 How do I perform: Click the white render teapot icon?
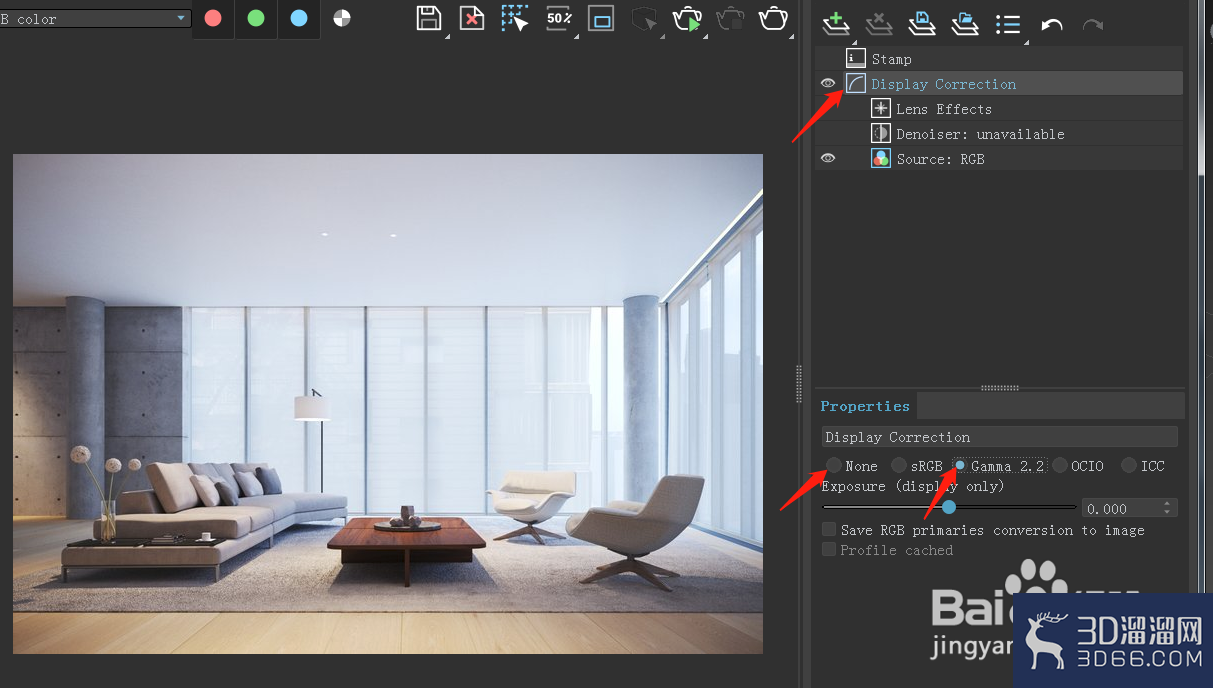click(773, 18)
